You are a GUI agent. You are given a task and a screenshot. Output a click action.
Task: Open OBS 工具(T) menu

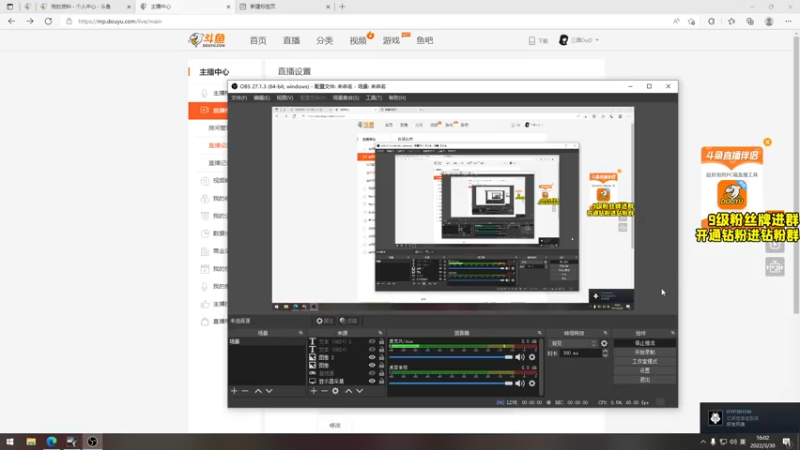tap(373, 97)
